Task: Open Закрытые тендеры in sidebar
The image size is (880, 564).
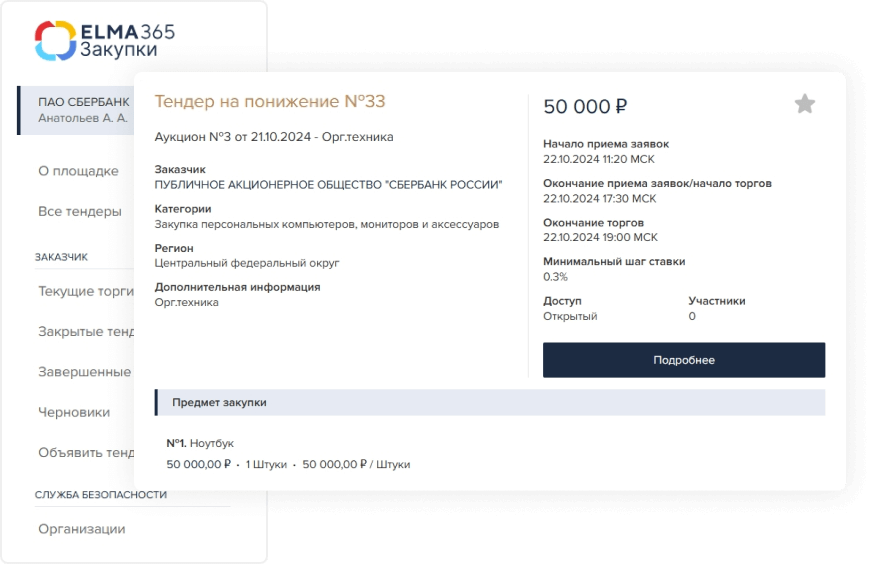Action: click(x=86, y=332)
